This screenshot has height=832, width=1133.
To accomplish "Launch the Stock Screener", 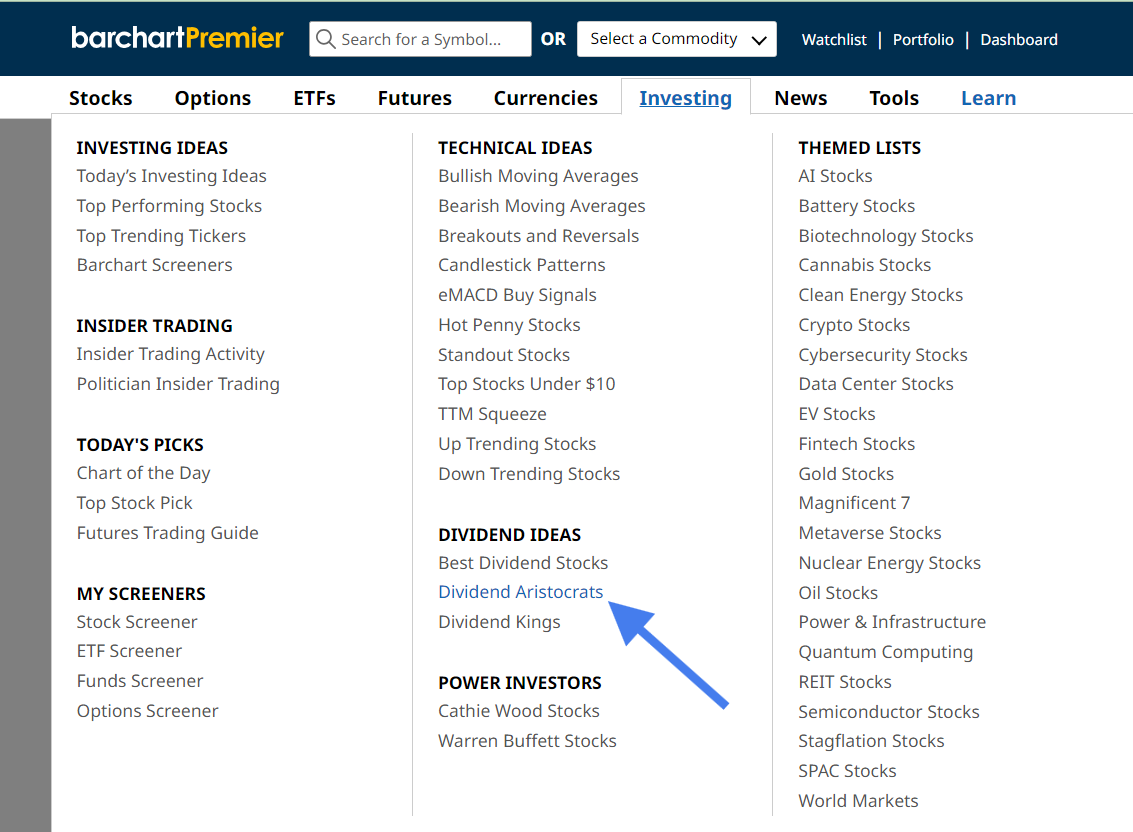I will 137,622.
